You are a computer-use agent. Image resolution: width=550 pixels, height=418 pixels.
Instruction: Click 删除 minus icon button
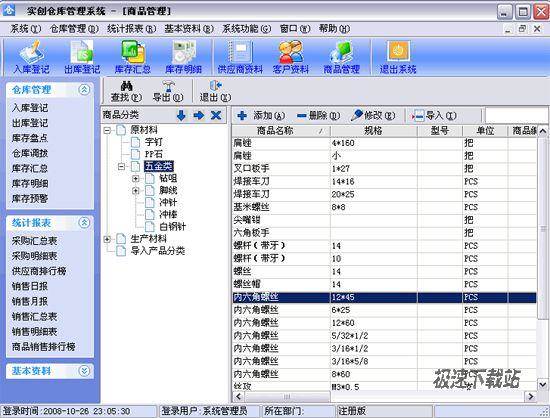coord(318,115)
